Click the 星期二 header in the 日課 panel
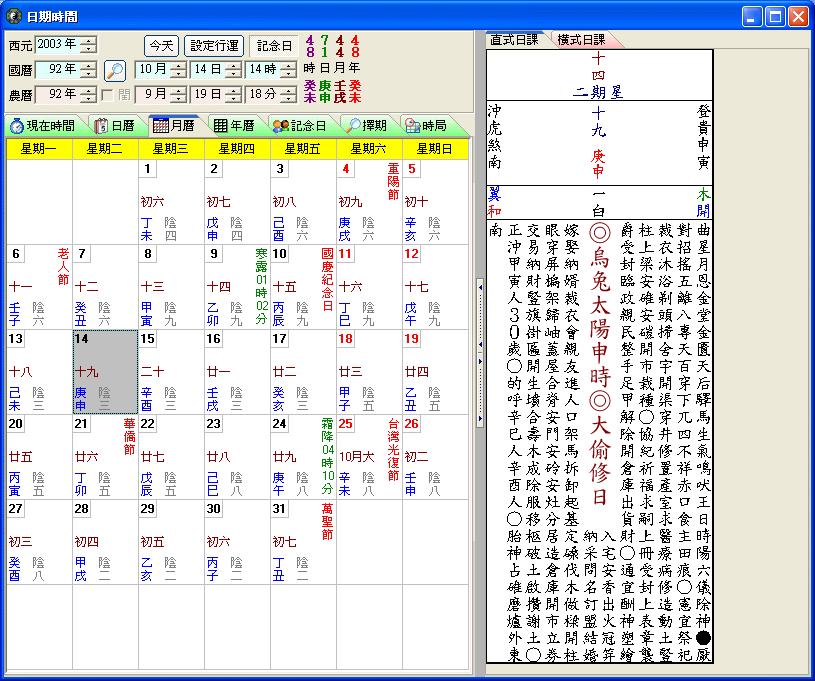Image resolution: width=815 pixels, height=681 pixels. coord(598,93)
